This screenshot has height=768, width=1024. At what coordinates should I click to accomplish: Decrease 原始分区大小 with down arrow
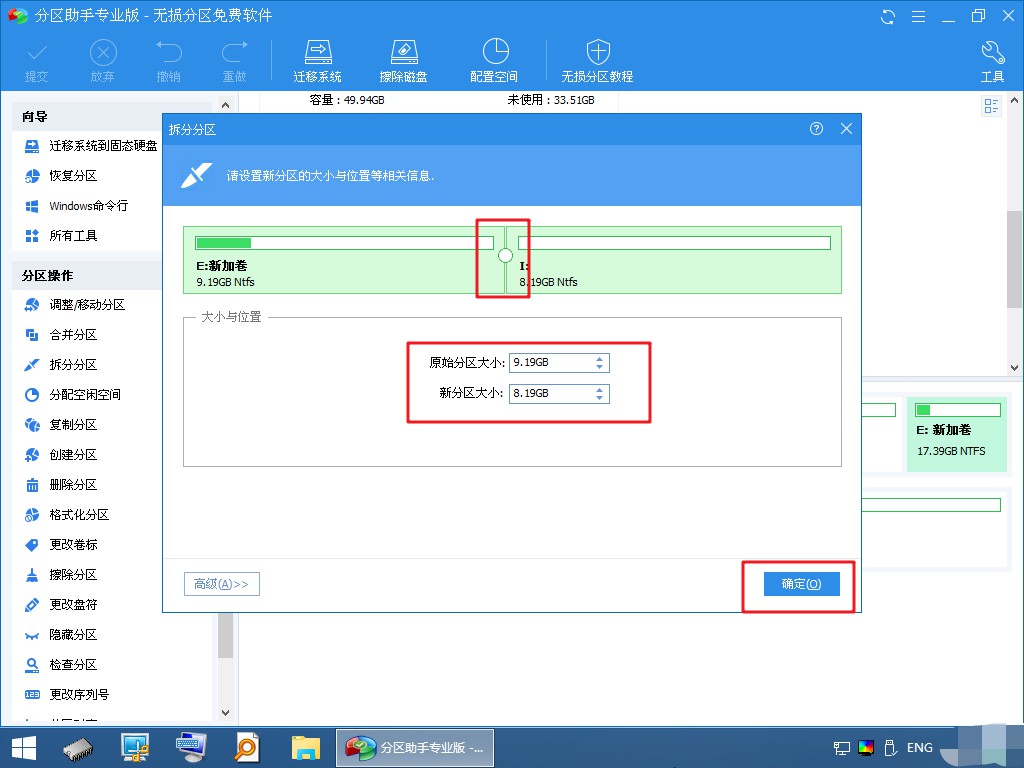[x=600, y=367]
